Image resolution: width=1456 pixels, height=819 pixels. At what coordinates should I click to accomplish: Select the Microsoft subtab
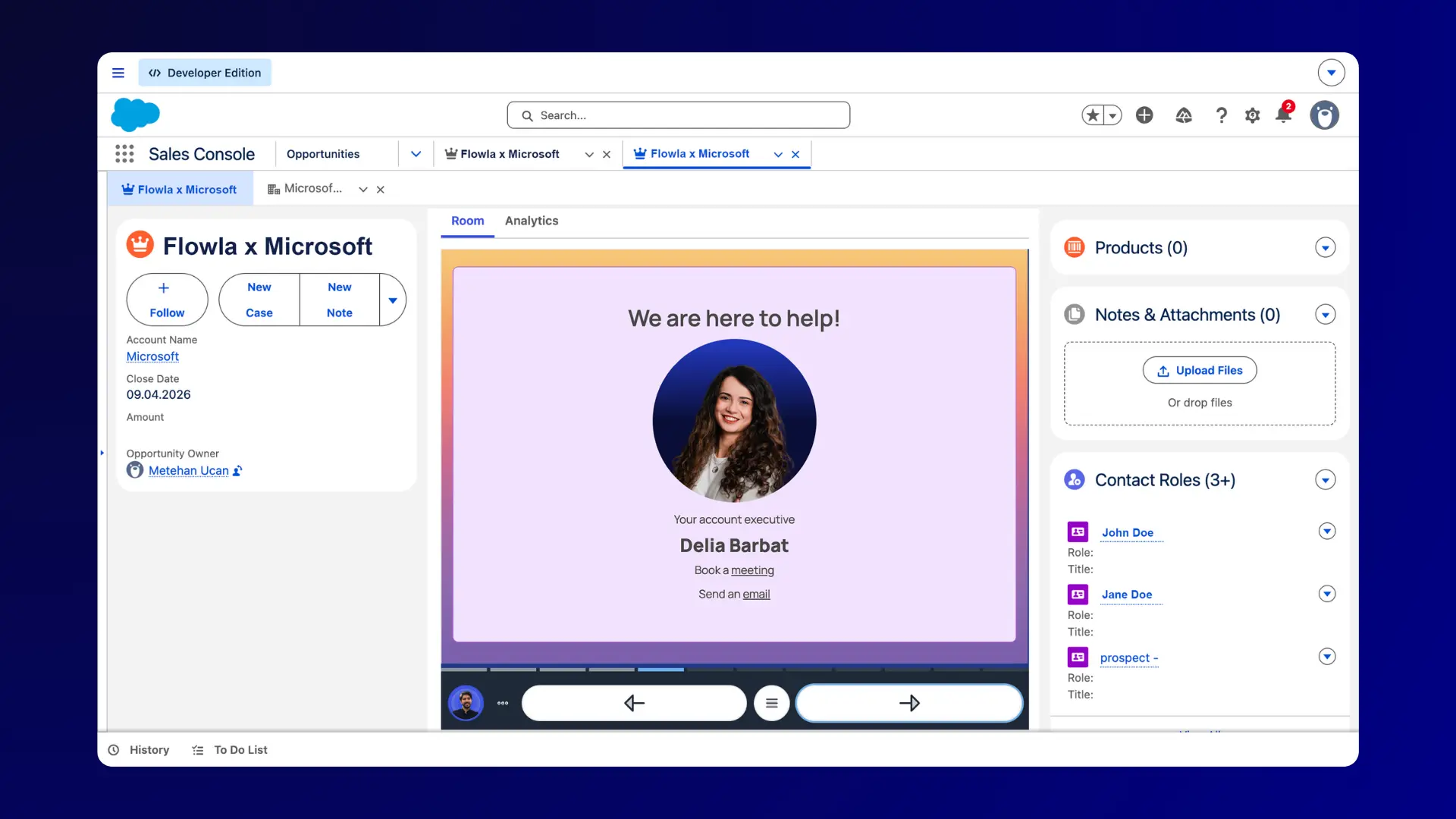(x=312, y=188)
